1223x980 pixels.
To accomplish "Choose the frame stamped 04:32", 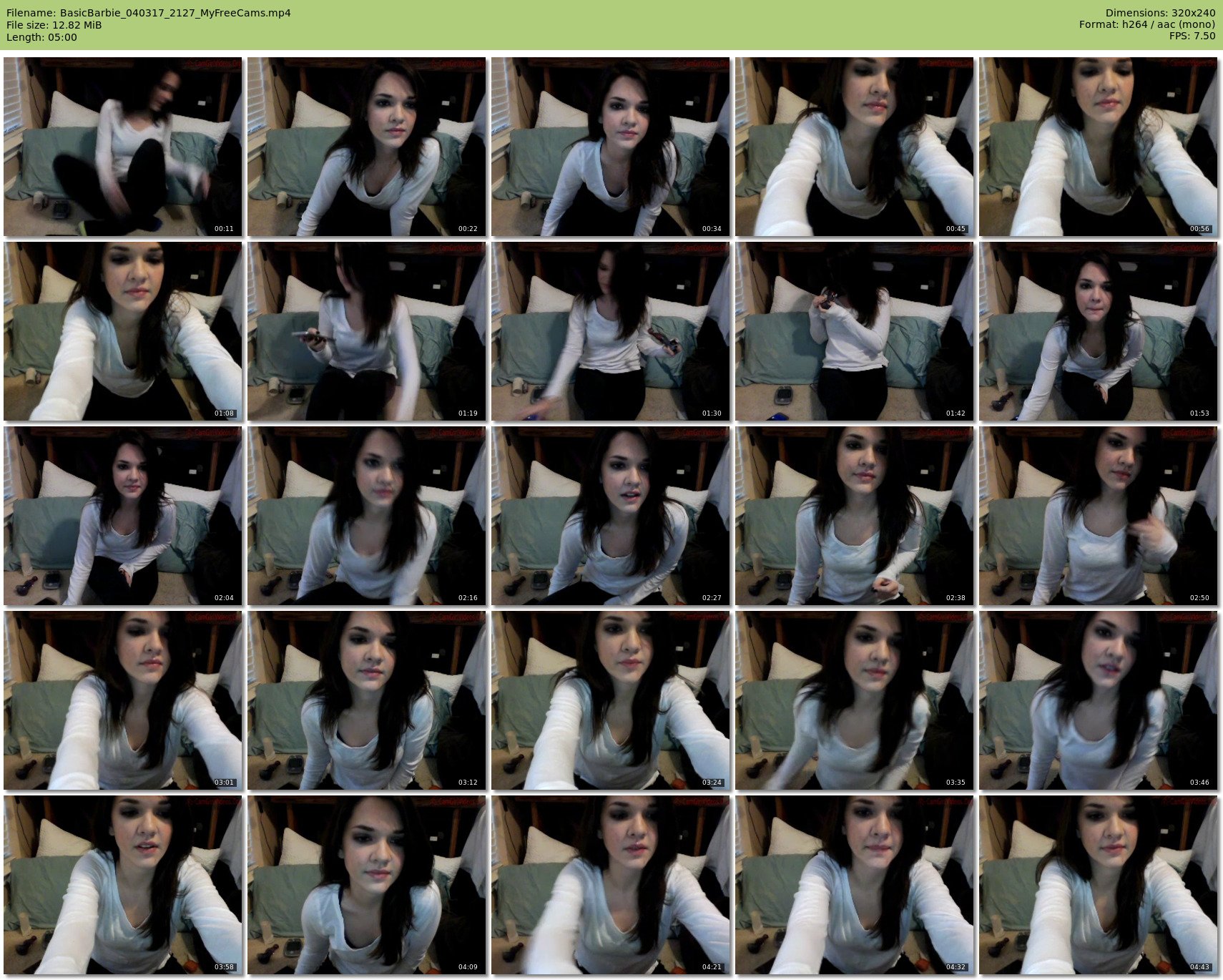I will coord(855,885).
